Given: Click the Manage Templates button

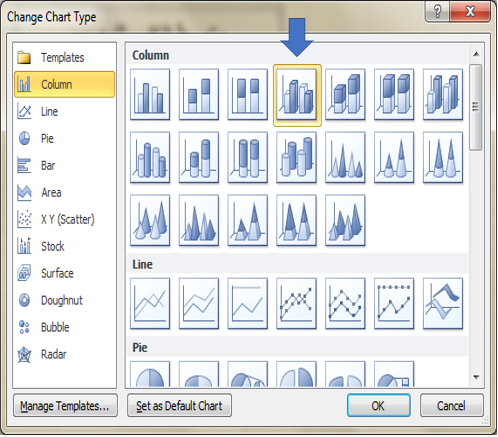Looking at the screenshot, I should click(x=65, y=406).
